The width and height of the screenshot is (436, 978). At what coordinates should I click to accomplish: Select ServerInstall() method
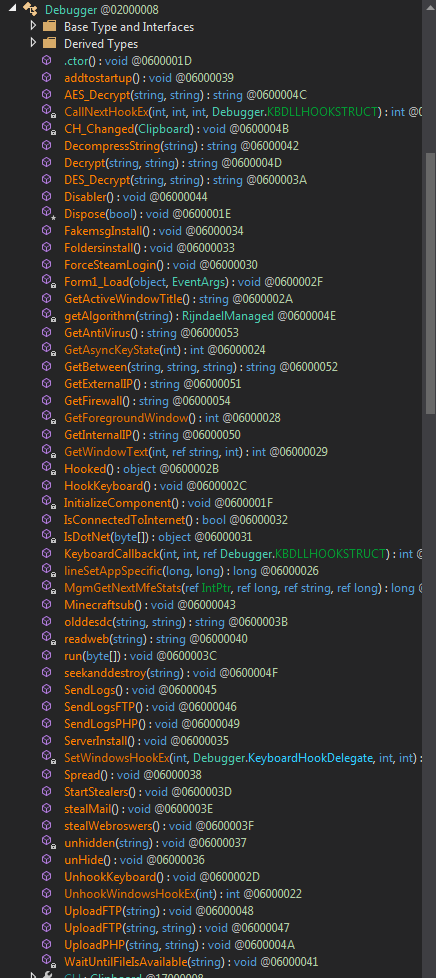pos(146,740)
